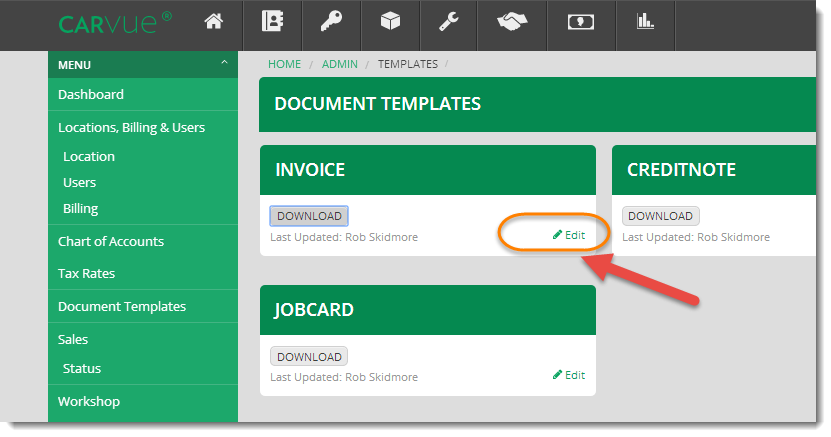Edit the Invoice template

[x=569, y=235]
